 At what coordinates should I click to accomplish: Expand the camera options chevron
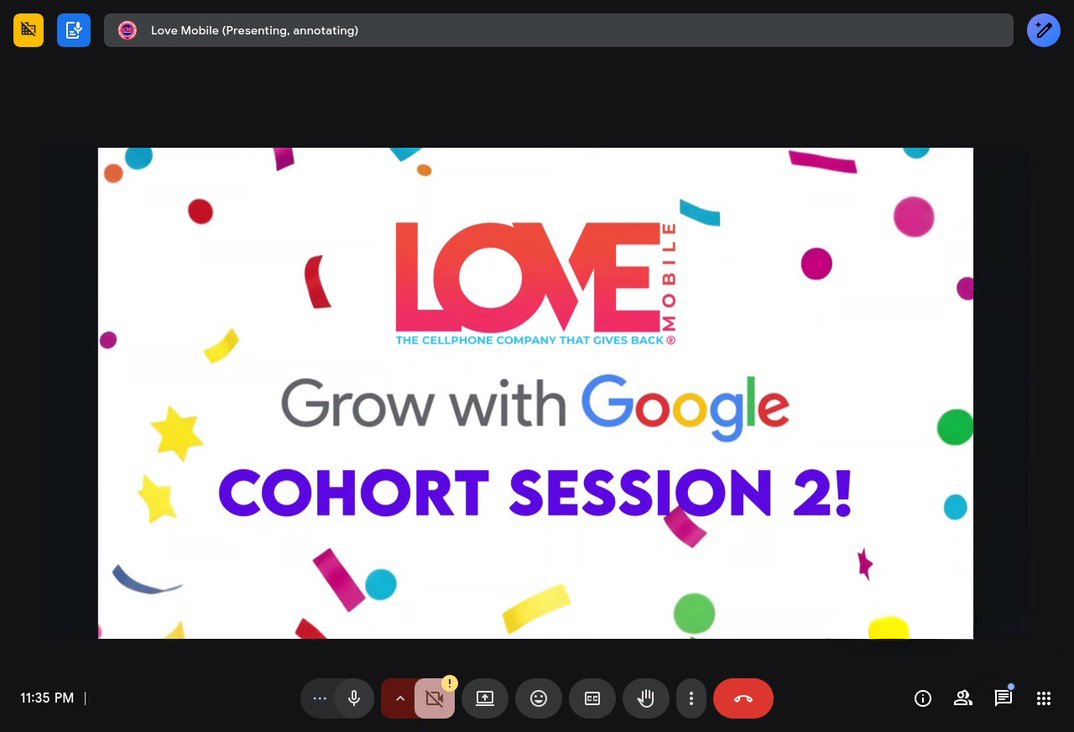pyautogui.click(x=400, y=698)
